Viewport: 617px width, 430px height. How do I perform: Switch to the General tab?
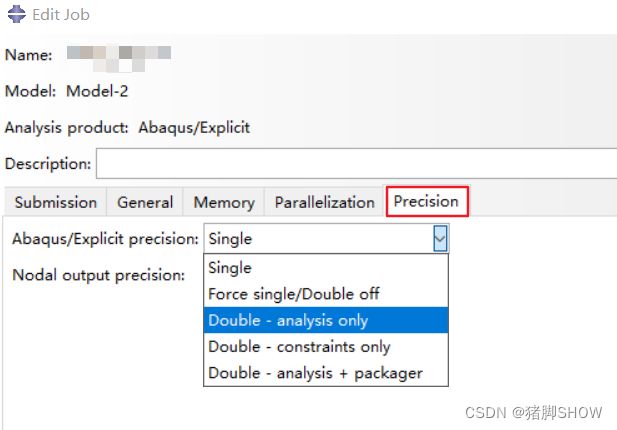click(x=145, y=202)
